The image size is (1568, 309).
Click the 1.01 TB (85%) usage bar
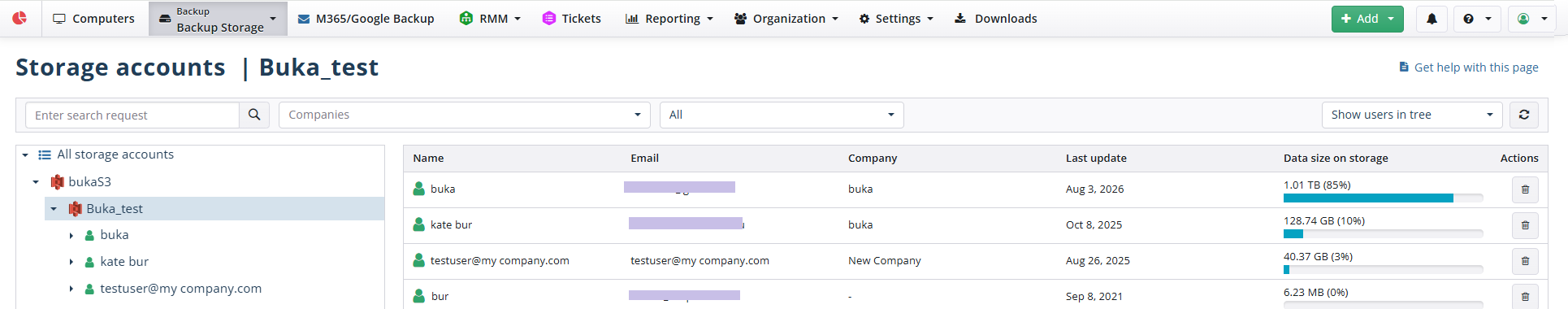tap(1383, 198)
